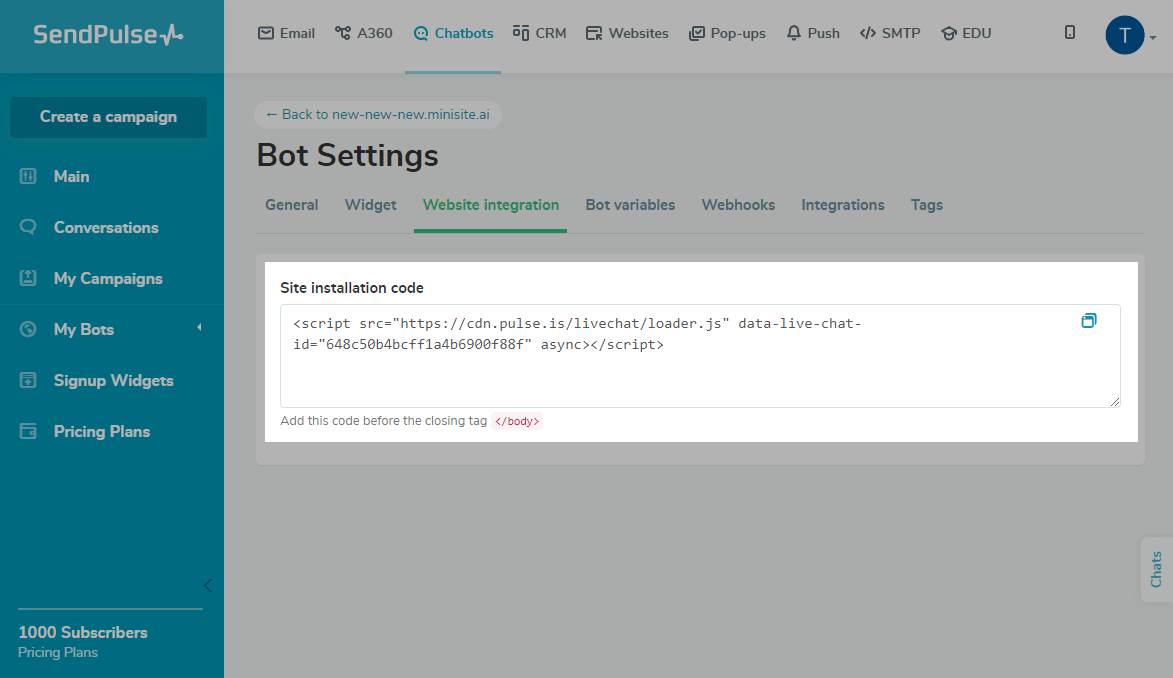
Task: Open the Bot variables tab
Action: (x=630, y=205)
